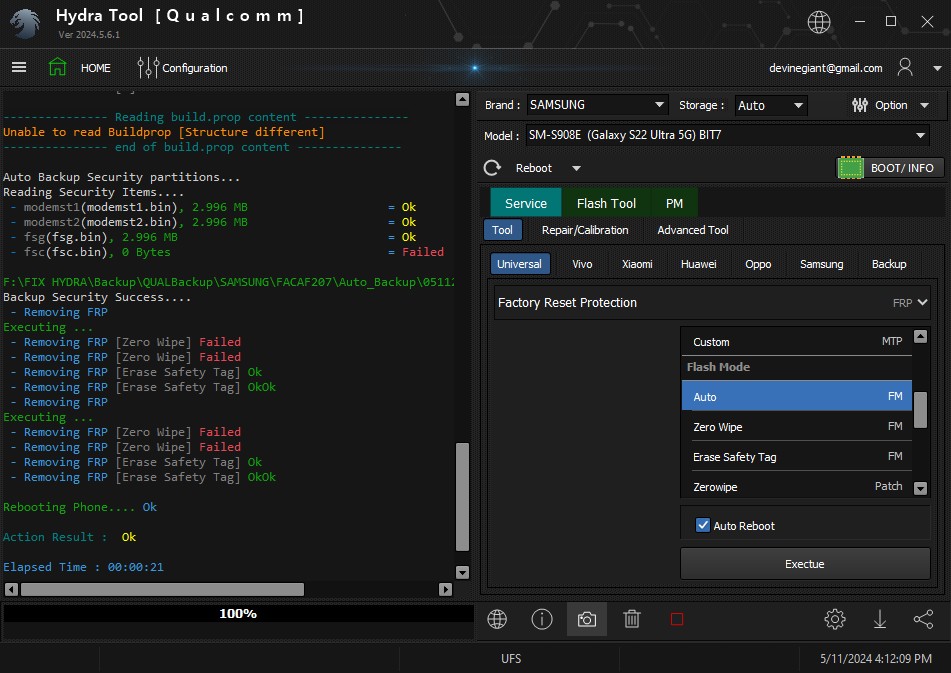Click the log scroll down arrow
Screen dimensions: 951x673
(x=462, y=572)
